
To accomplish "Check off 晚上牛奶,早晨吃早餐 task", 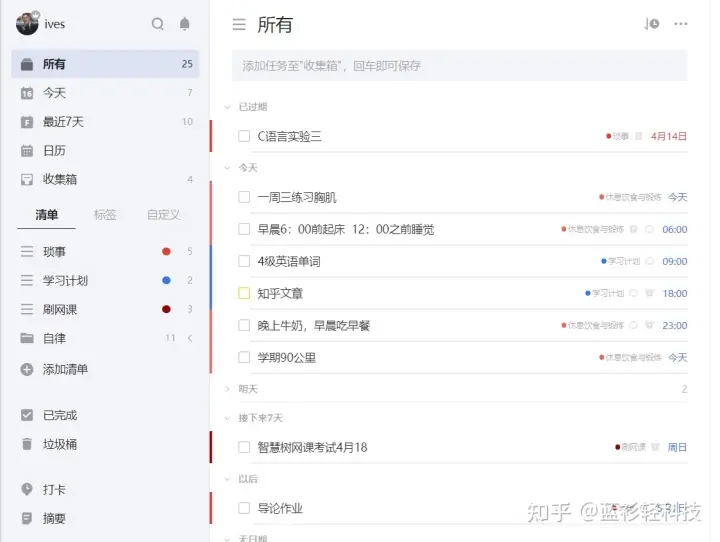I will [244, 325].
